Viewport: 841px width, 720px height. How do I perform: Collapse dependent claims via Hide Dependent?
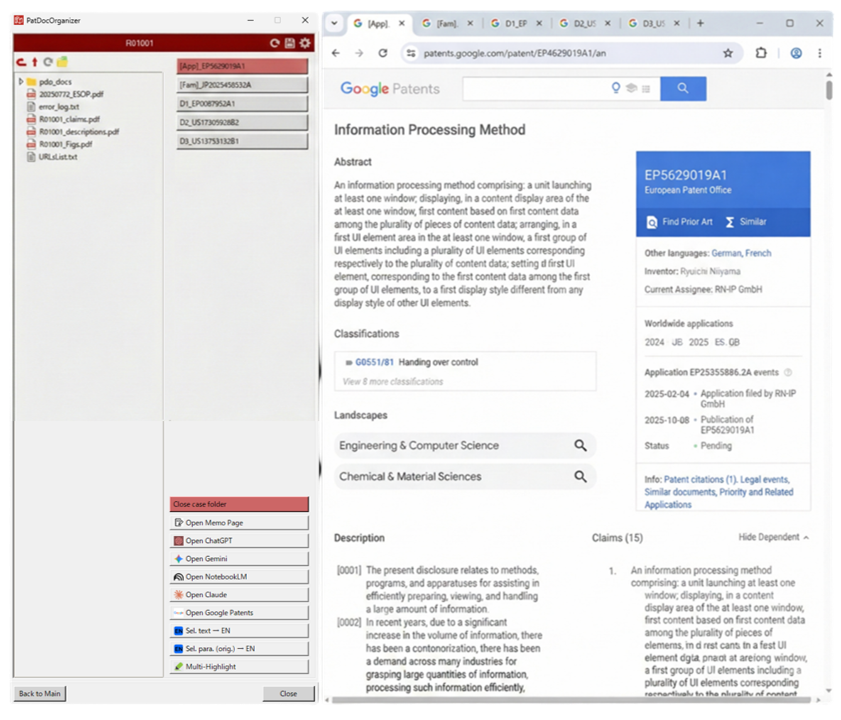pyautogui.click(x=773, y=537)
